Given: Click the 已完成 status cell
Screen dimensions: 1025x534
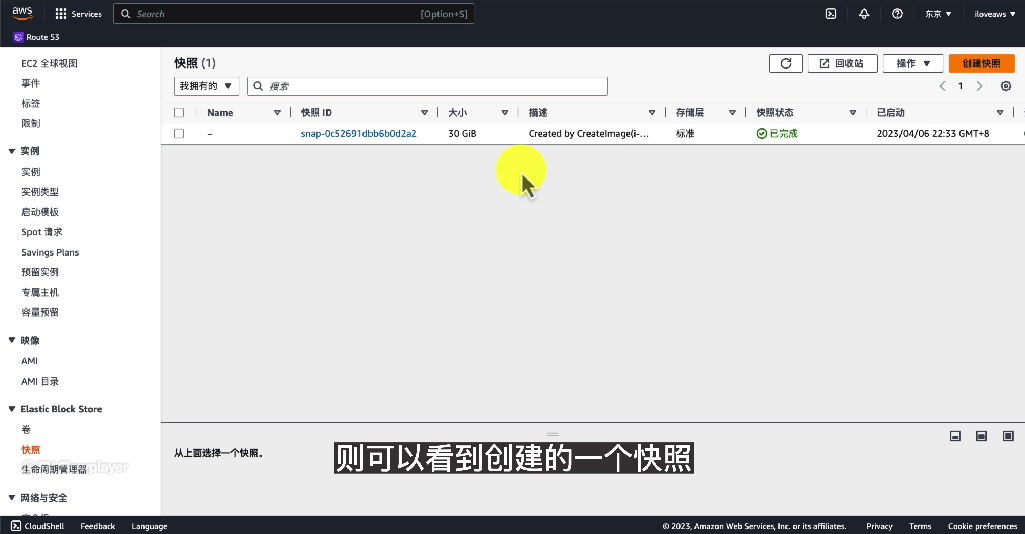Looking at the screenshot, I should pyautogui.click(x=777, y=133).
